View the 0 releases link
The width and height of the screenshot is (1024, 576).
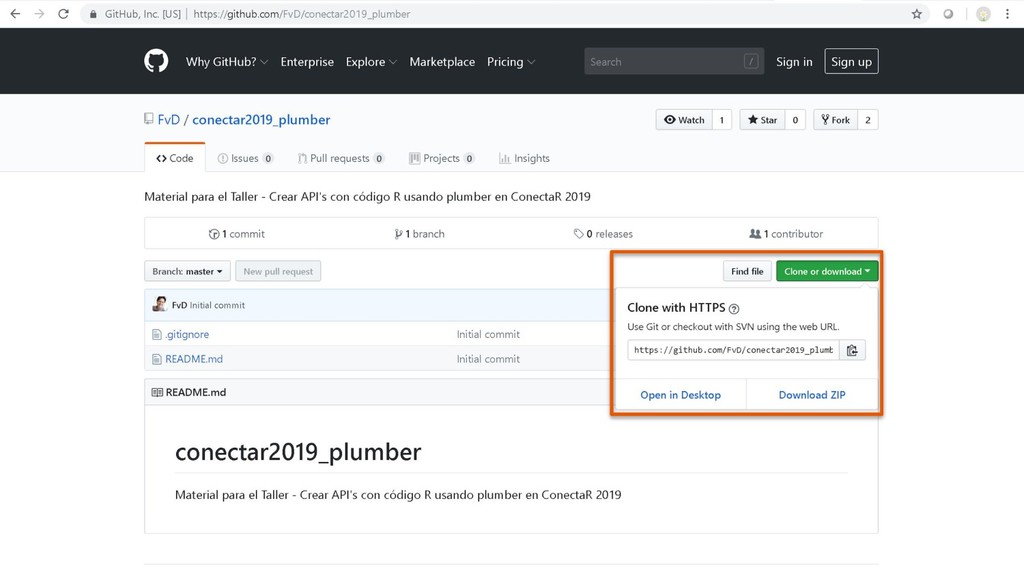click(x=603, y=234)
